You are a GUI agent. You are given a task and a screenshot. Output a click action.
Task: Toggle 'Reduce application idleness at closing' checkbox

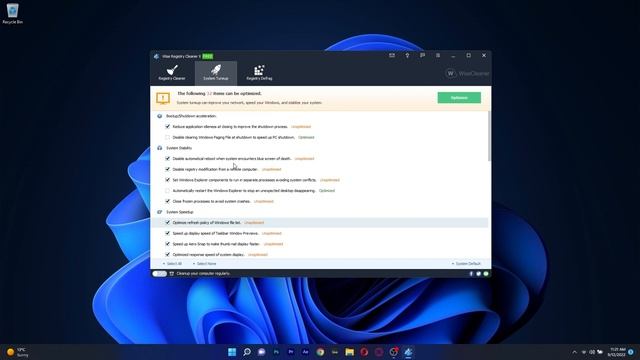pos(167,127)
